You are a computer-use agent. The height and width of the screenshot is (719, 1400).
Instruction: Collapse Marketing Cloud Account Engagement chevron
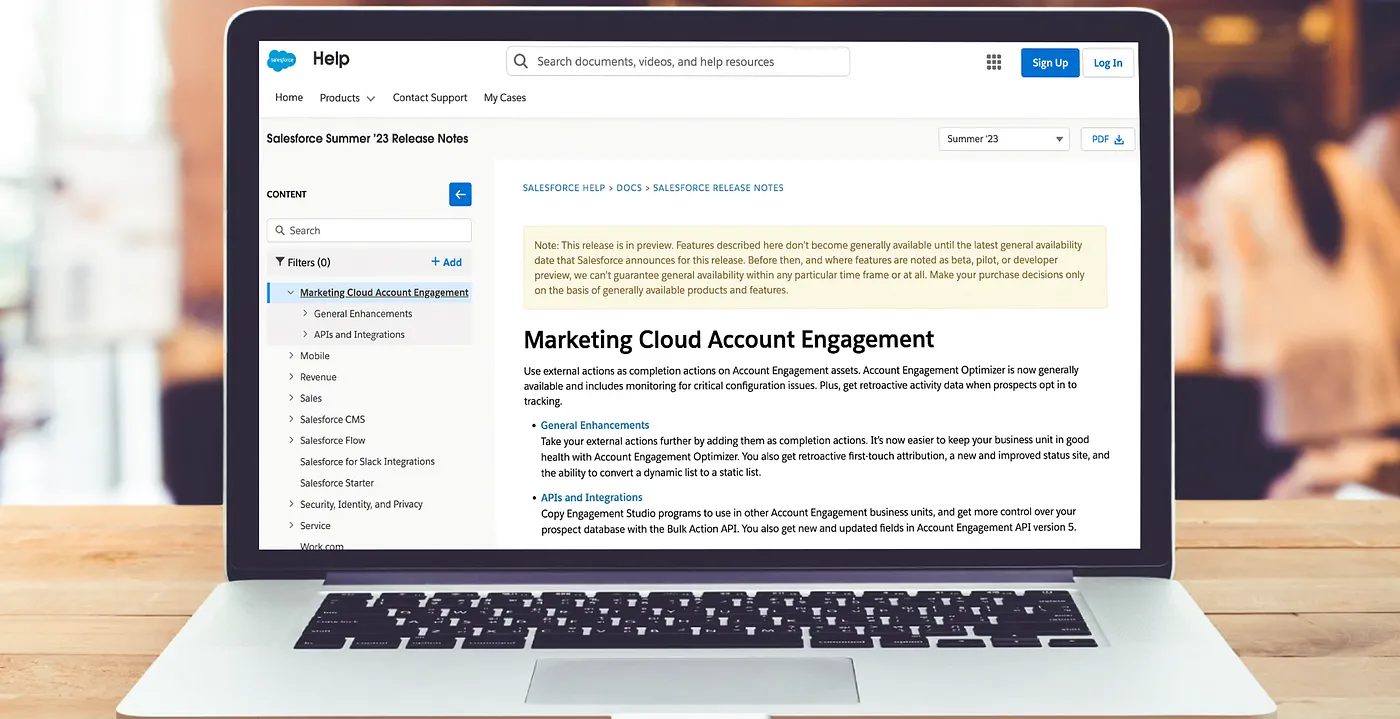pos(291,293)
